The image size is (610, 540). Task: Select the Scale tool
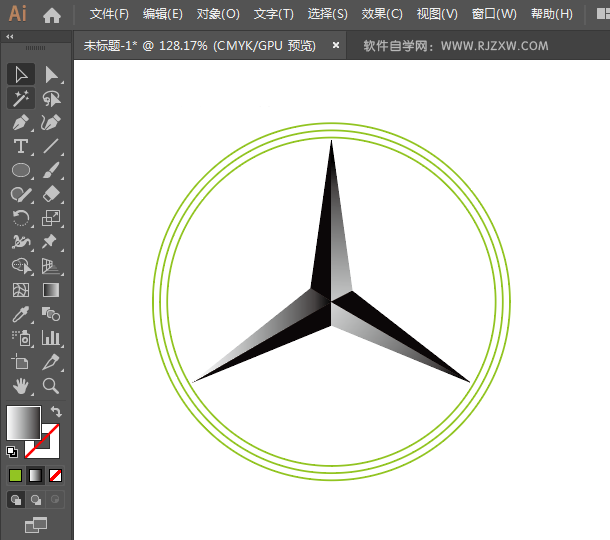(51, 218)
